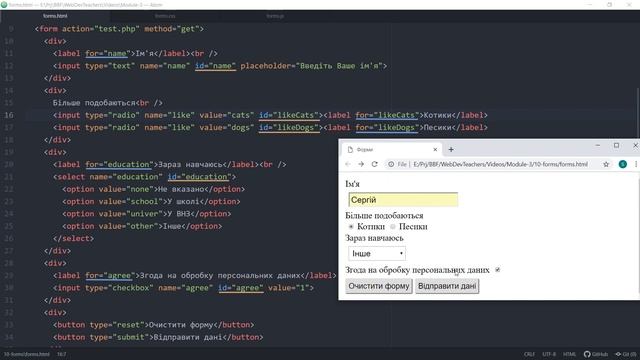This screenshot has width=640, height=360.
Task: Bookmark this page with the star icon
Action: [x=606, y=164]
